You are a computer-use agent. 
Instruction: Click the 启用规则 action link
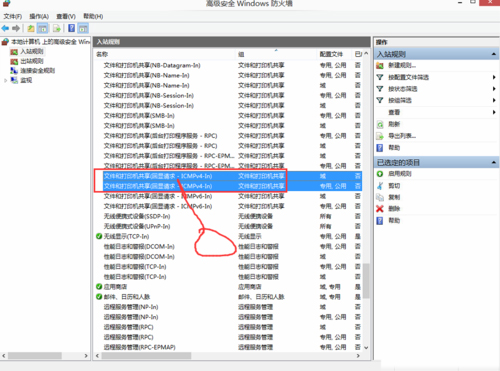(400, 174)
